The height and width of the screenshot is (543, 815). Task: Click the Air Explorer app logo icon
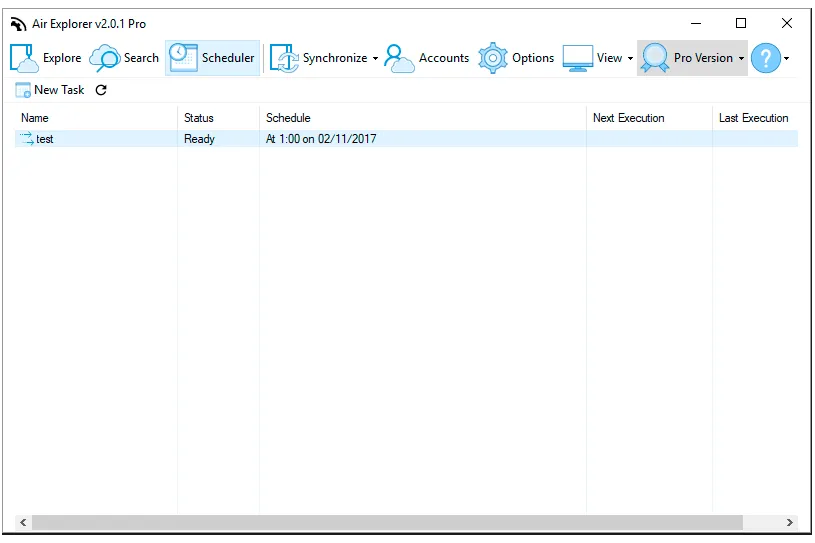[x=18, y=24]
